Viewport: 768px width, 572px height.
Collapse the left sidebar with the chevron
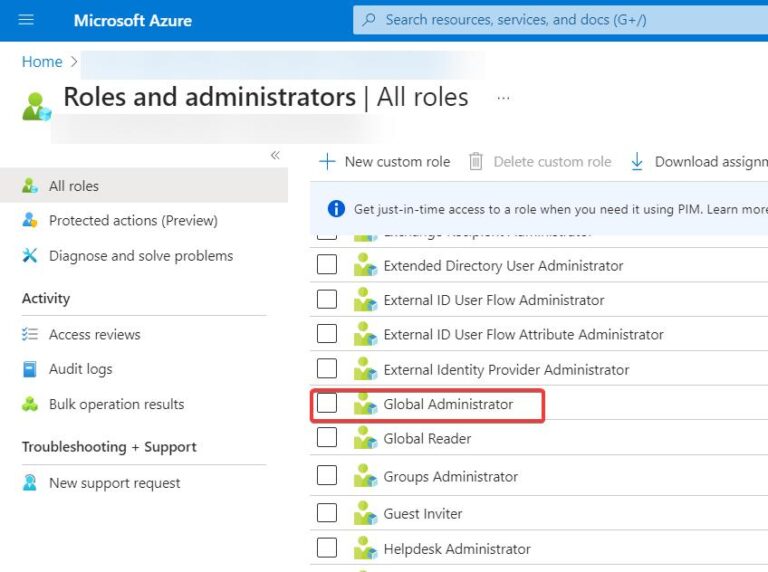[275, 155]
